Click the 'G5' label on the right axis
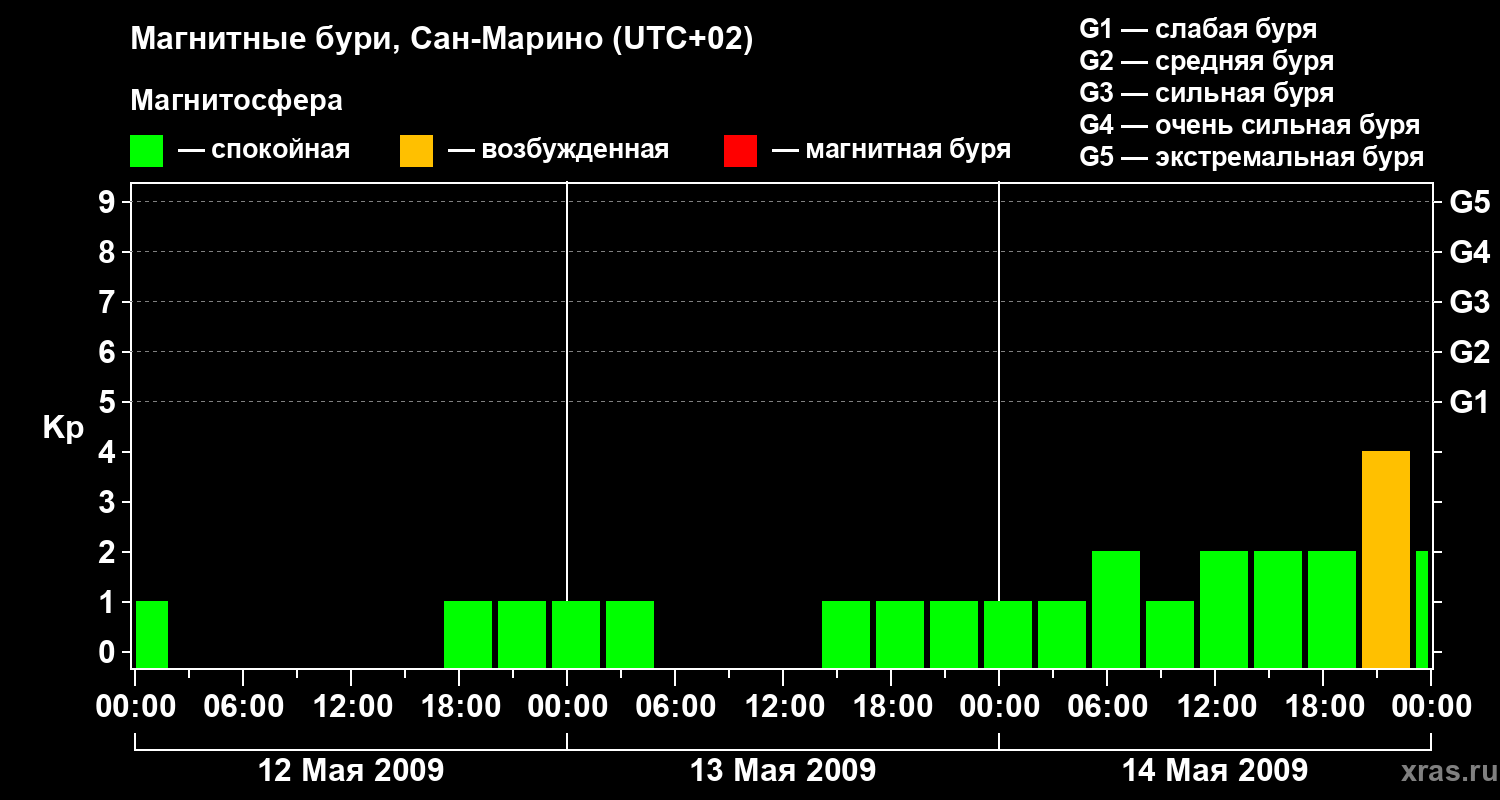 click(1469, 202)
